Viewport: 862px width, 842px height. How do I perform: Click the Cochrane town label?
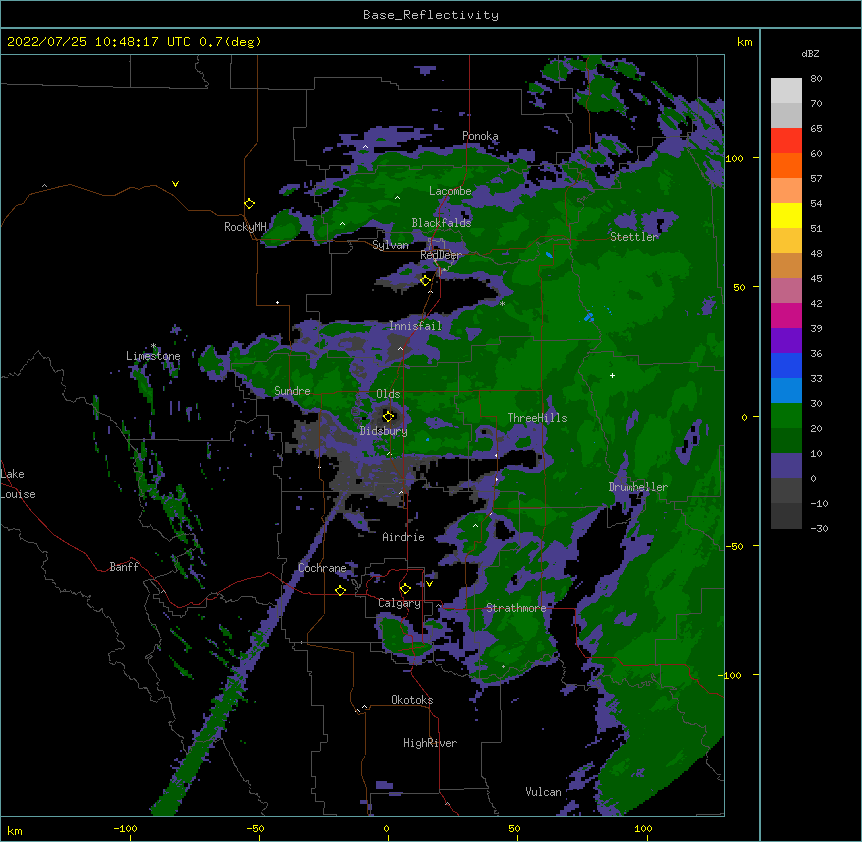pos(322,568)
